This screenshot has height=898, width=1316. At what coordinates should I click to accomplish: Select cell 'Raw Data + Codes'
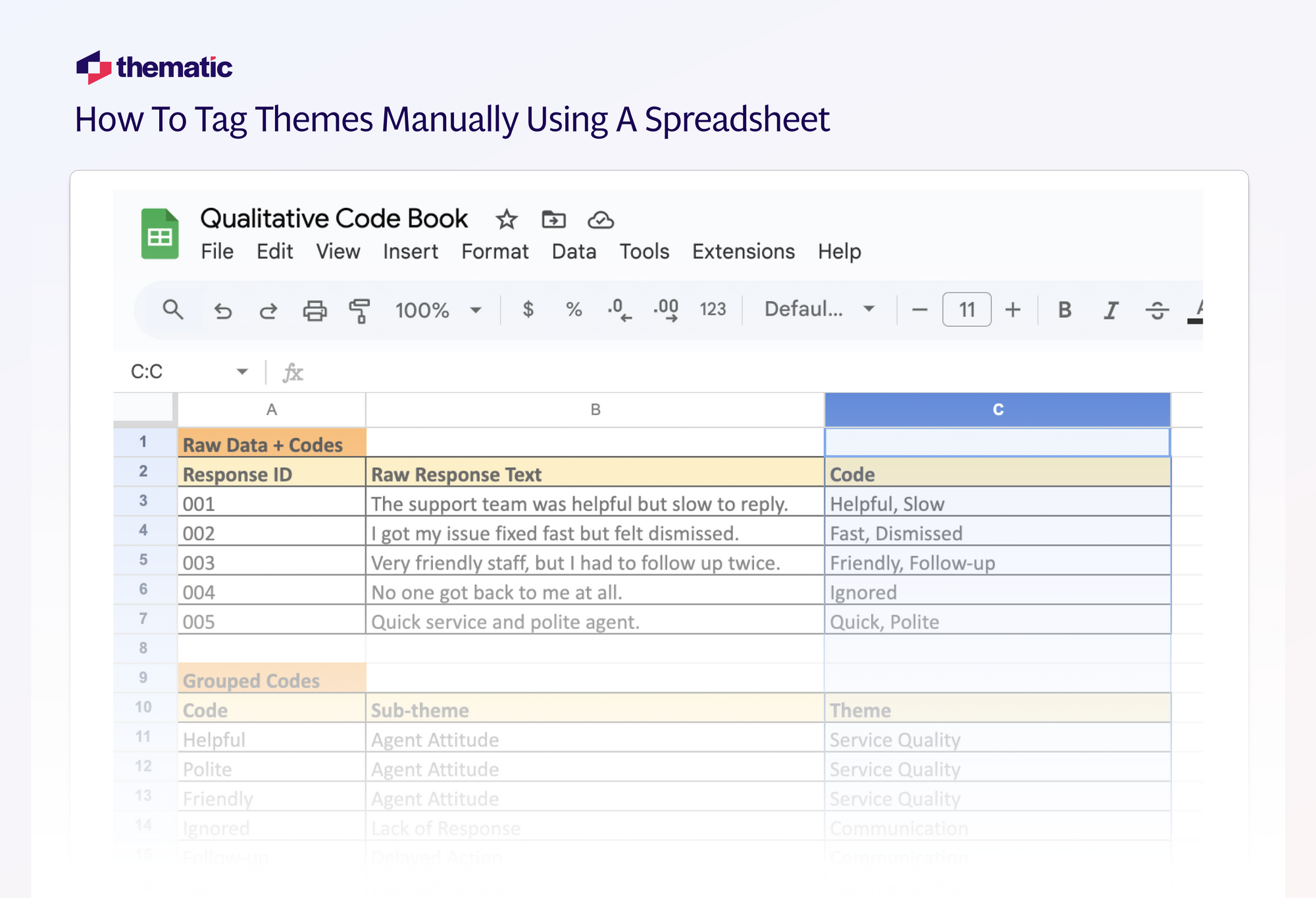pyautogui.click(x=272, y=443)
